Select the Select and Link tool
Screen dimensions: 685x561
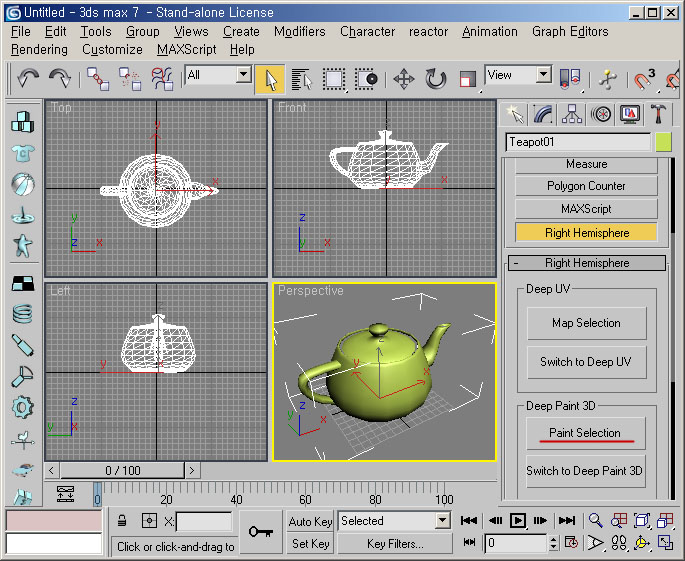[x=98, y=79]
